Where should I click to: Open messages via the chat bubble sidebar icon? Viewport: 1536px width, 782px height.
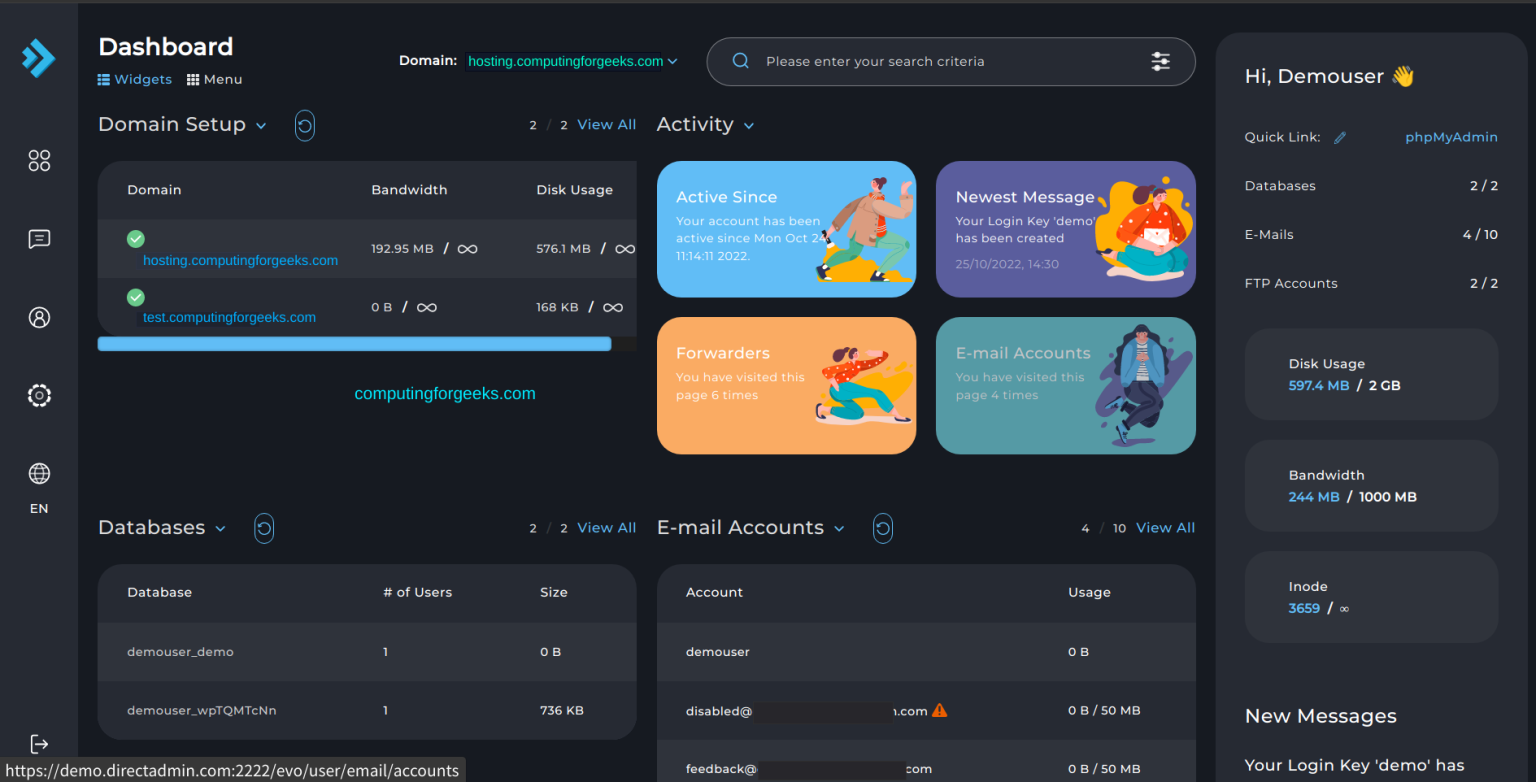pyautogui.click(x=39, y=239)
